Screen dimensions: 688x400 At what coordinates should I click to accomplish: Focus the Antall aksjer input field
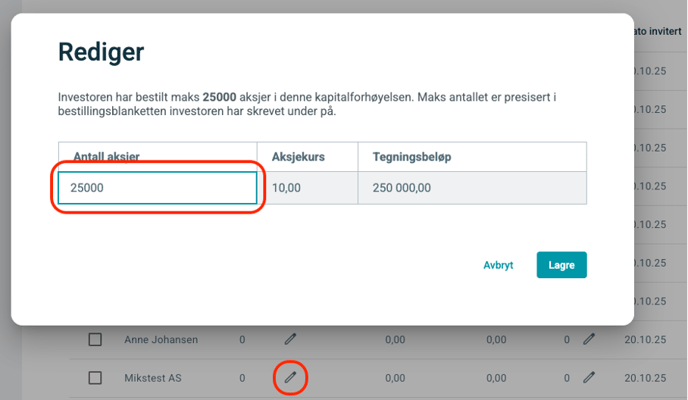[158, 188]
